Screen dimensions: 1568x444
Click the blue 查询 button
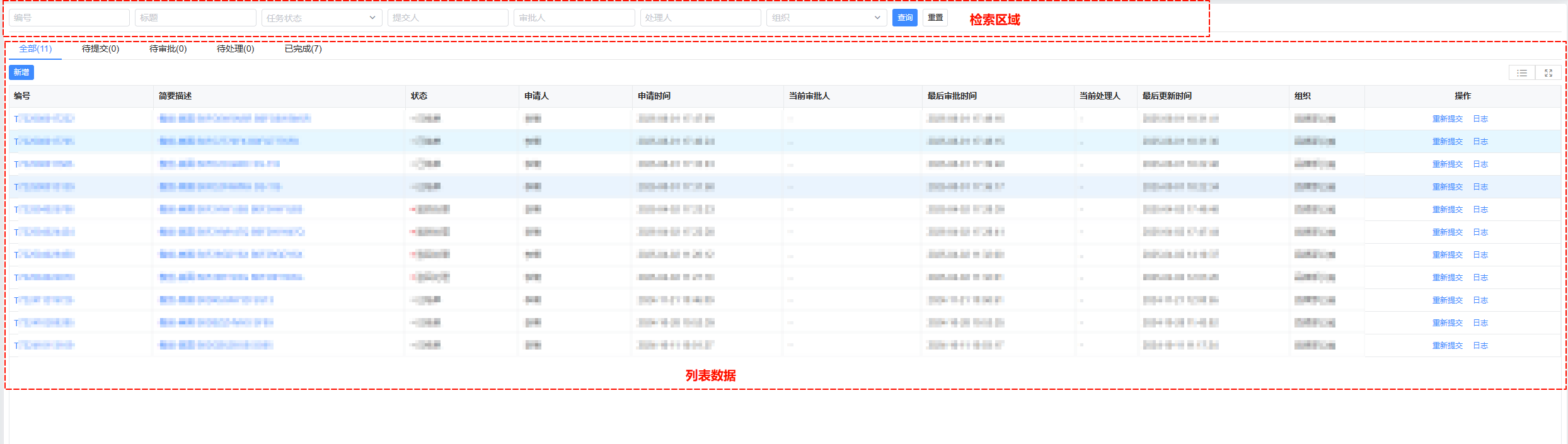(905, 18)
